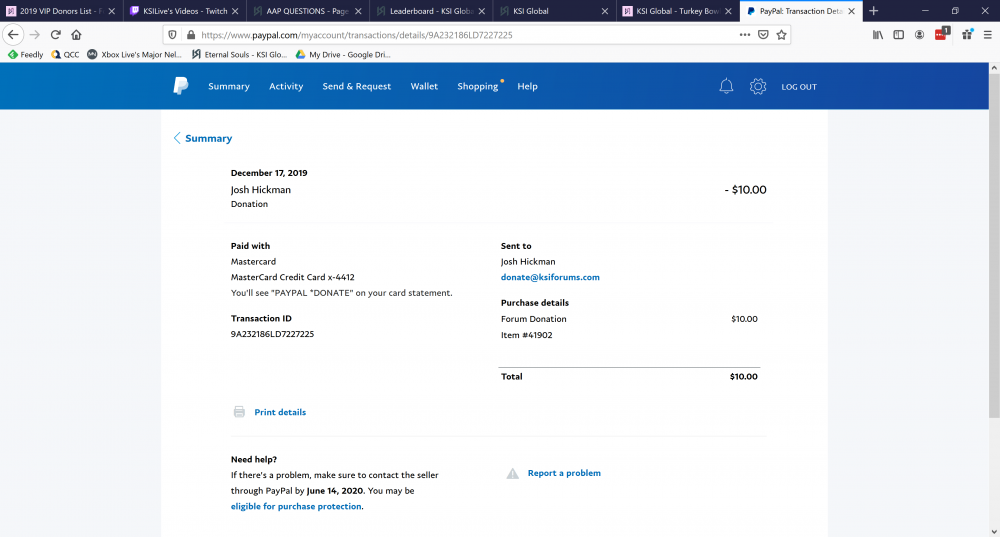Image resolution: width=1000 pixels, height=537 pixels.
Task: Bookmark this page with the star icon
Action: pos(781,34)
